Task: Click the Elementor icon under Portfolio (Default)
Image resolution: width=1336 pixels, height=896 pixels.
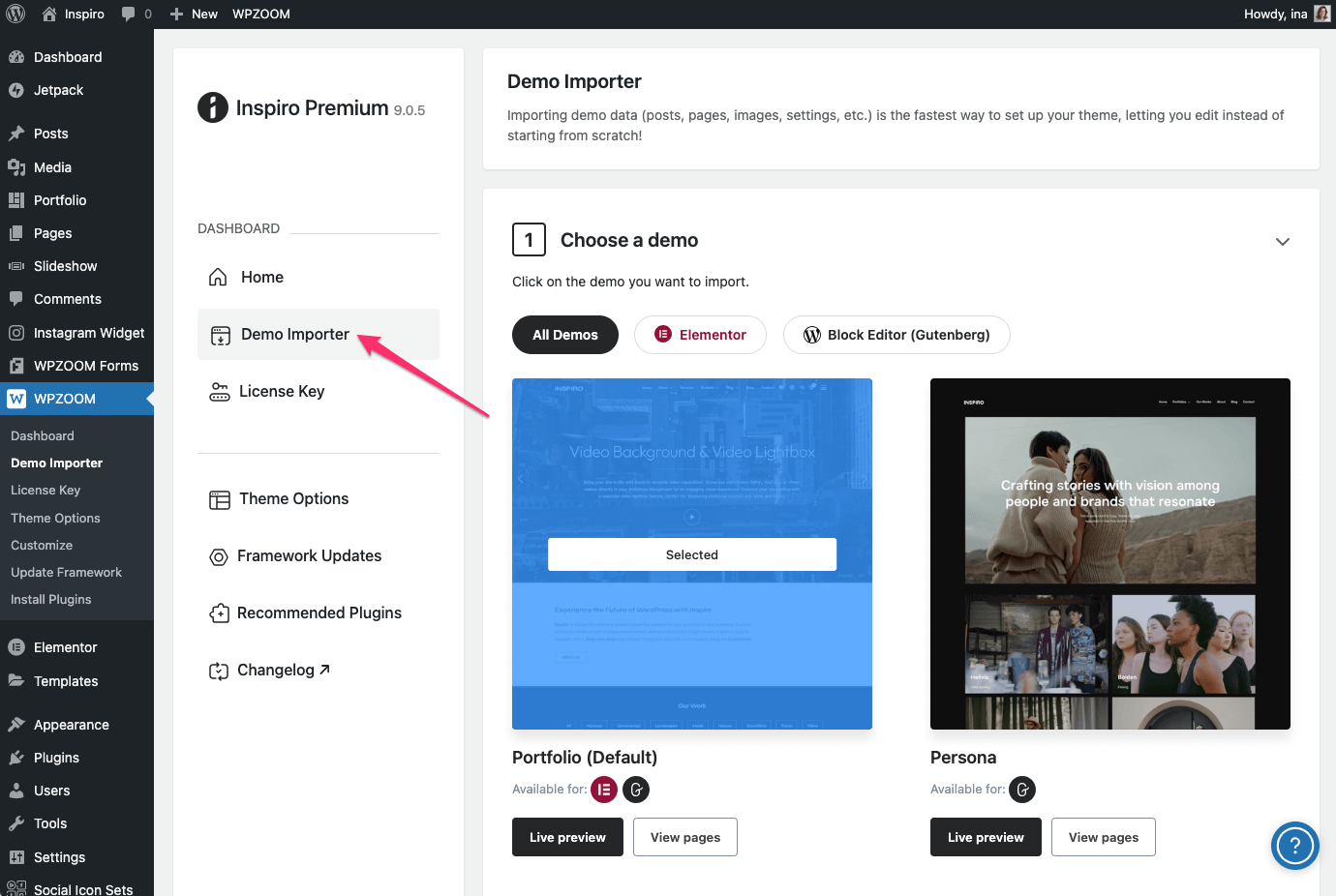Action: click(x=604, y=790)
